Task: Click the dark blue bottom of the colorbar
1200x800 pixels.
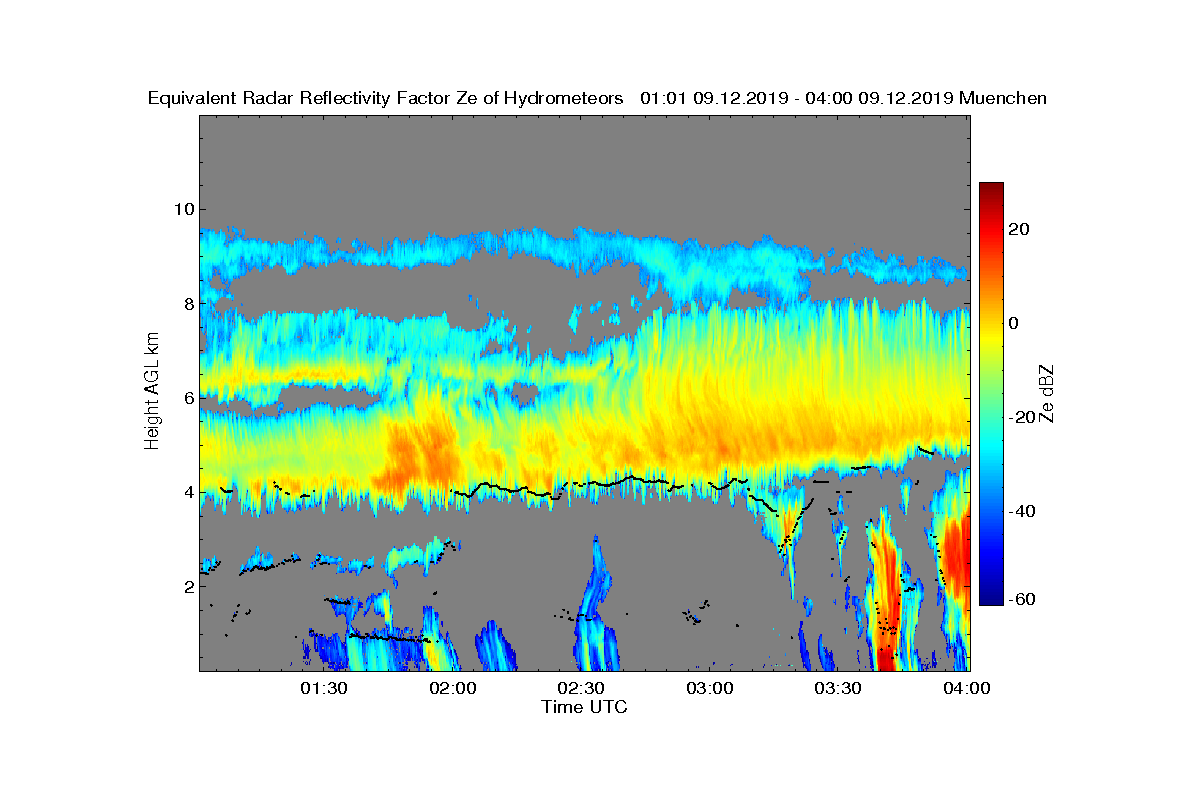Action: (x=991, y=598)
